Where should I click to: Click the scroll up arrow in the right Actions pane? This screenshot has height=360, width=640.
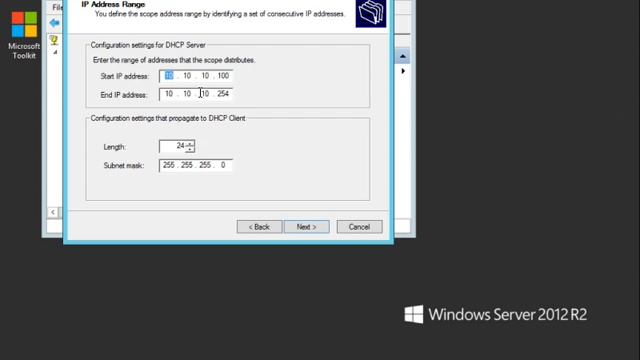[x=402, y=56]
